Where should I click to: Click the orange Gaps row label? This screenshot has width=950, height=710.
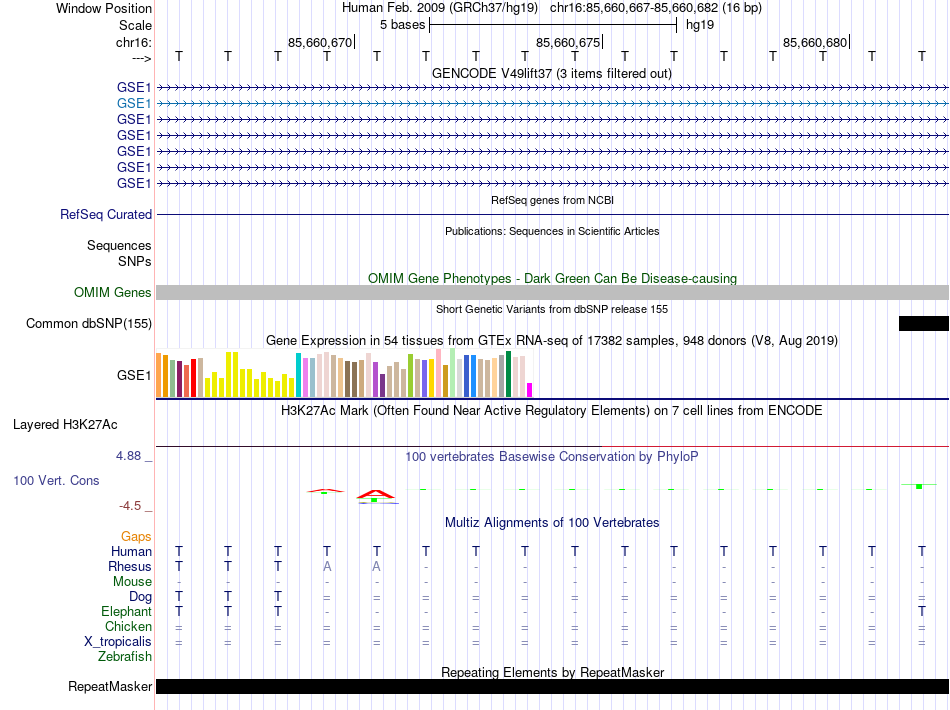click(x=136, y=536)
